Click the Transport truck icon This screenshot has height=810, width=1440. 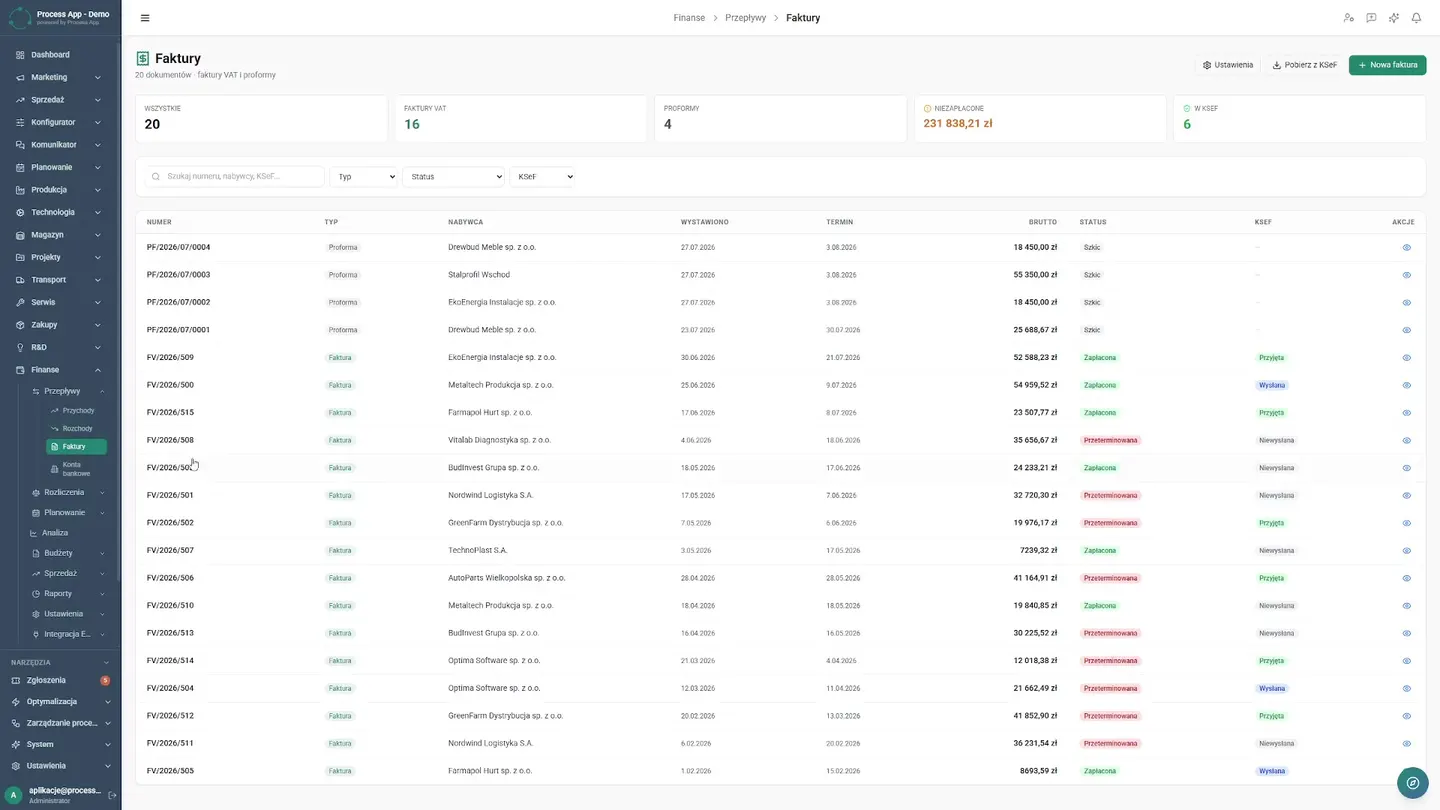[x=20, y=280]
